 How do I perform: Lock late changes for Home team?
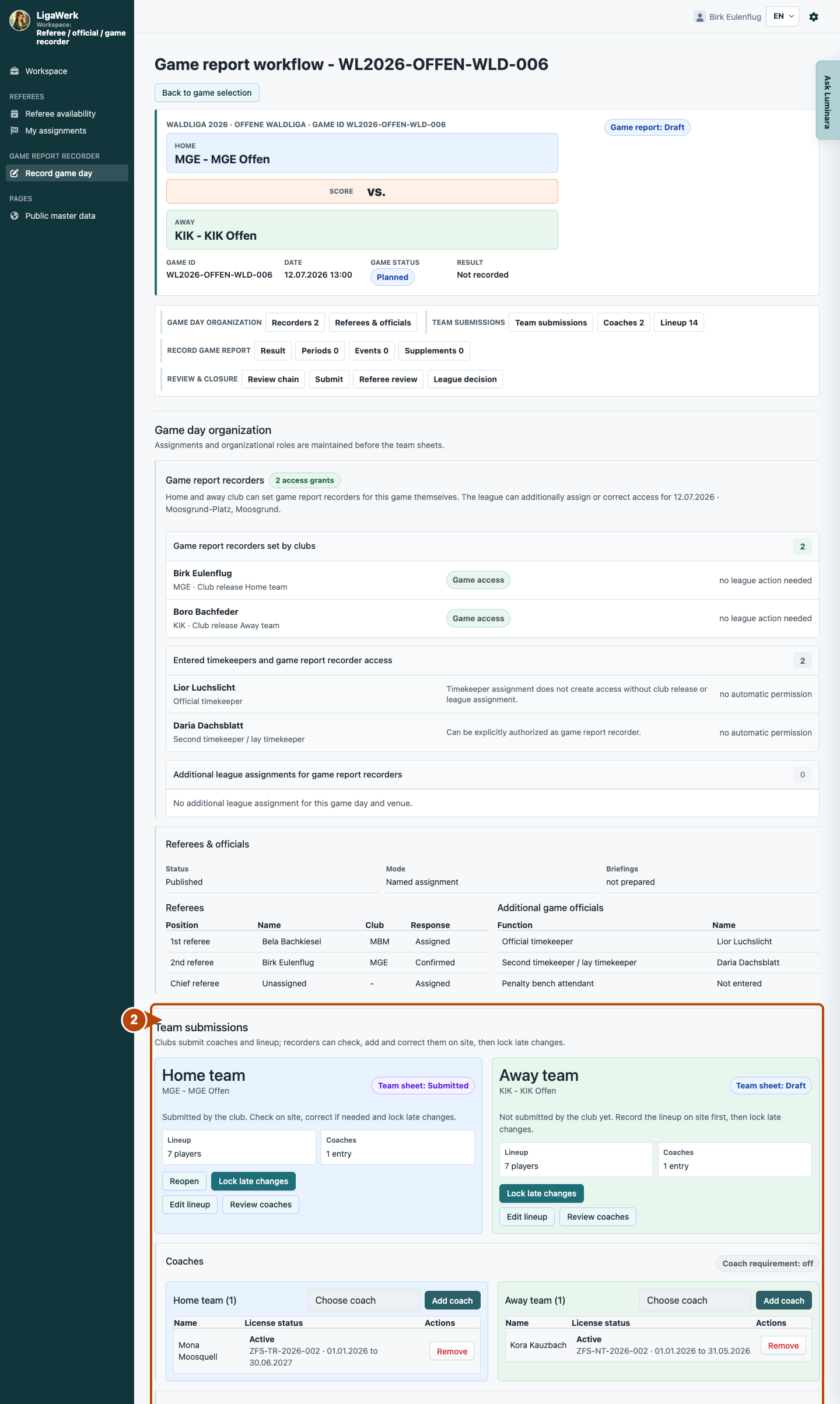[x=253, y=1181]
